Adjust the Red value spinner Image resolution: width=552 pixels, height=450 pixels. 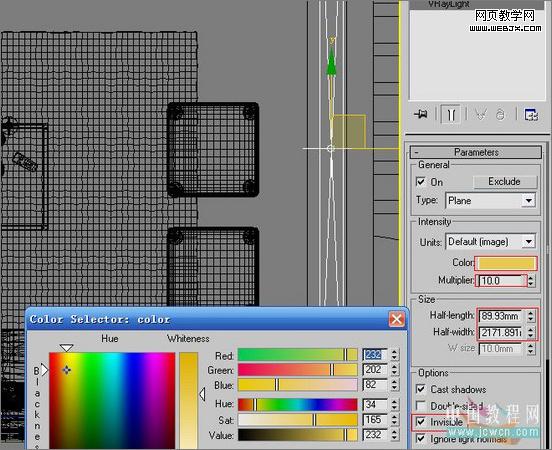point(394,355)
